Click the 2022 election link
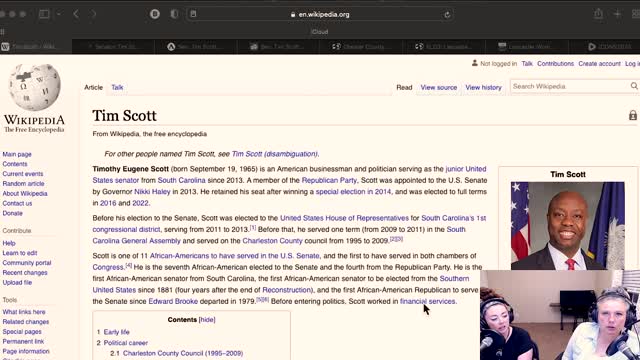 [x=140, y=203]
